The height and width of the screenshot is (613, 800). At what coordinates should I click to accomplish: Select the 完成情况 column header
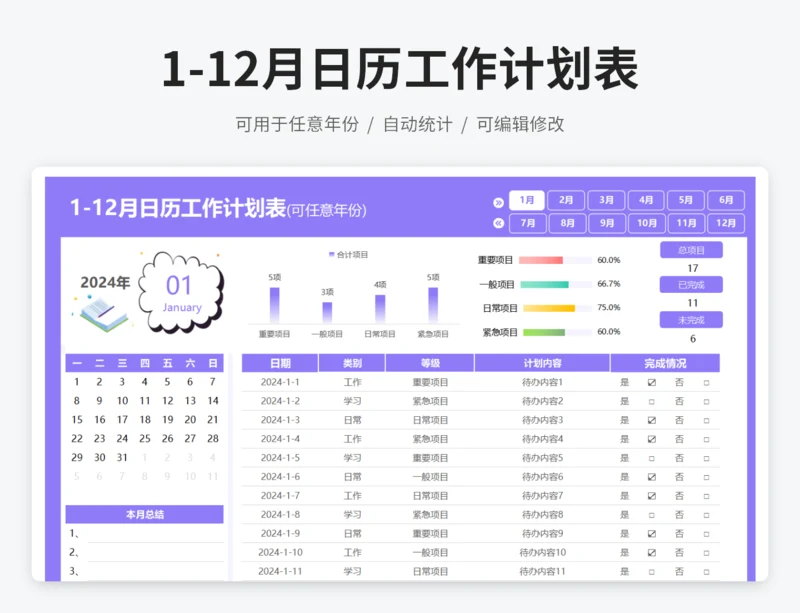point(665,363)
